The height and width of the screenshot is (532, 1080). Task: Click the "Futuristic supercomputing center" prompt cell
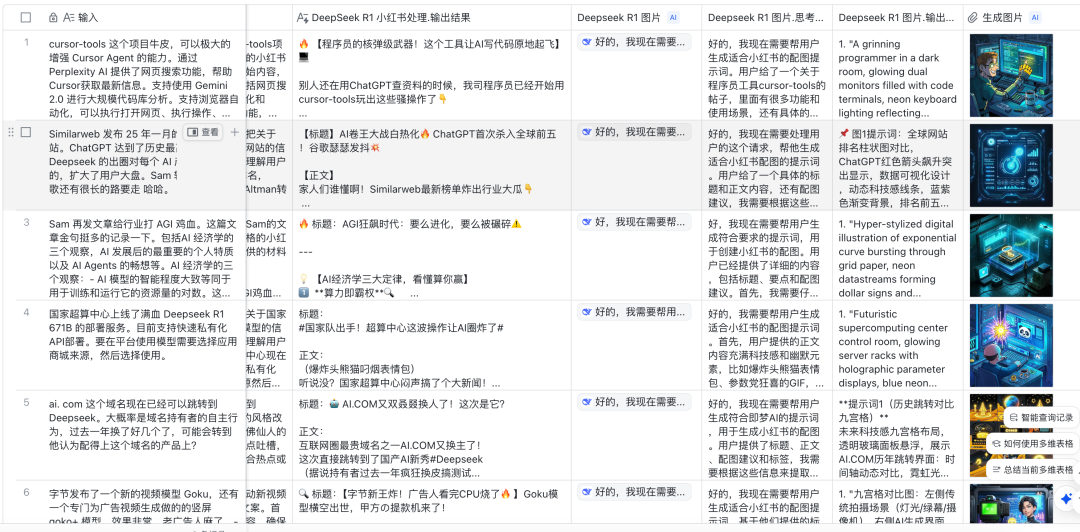(x=897, y=345)
